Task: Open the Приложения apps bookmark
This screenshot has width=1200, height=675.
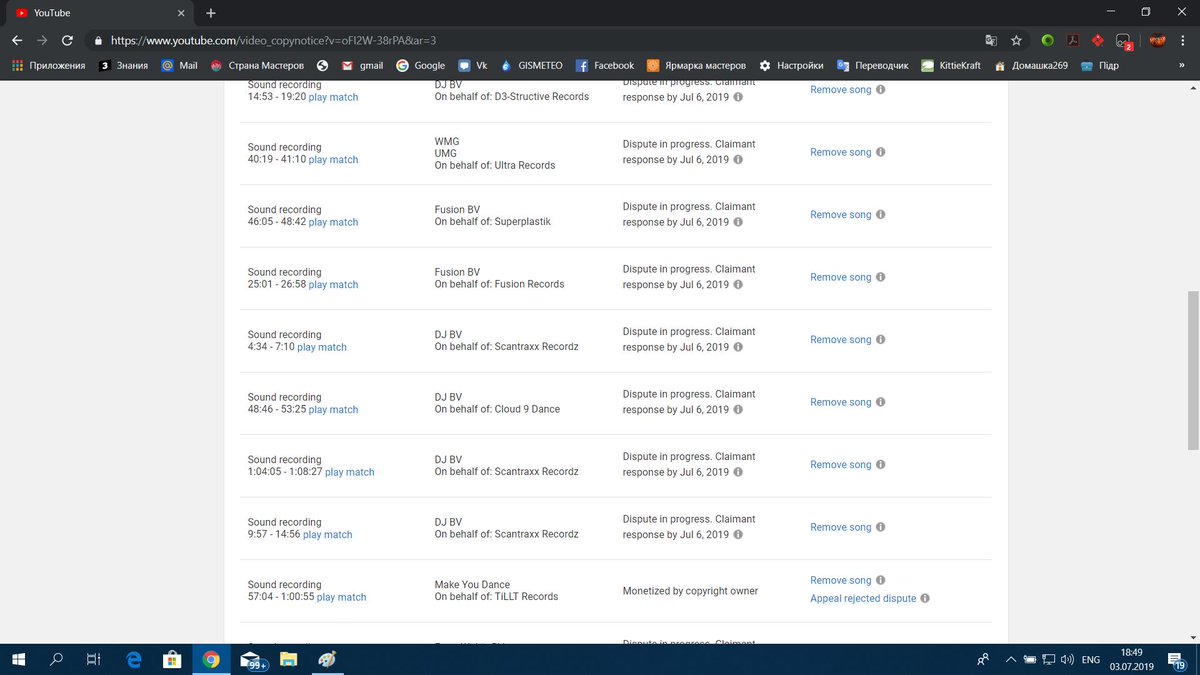Action: click(47, 65)
